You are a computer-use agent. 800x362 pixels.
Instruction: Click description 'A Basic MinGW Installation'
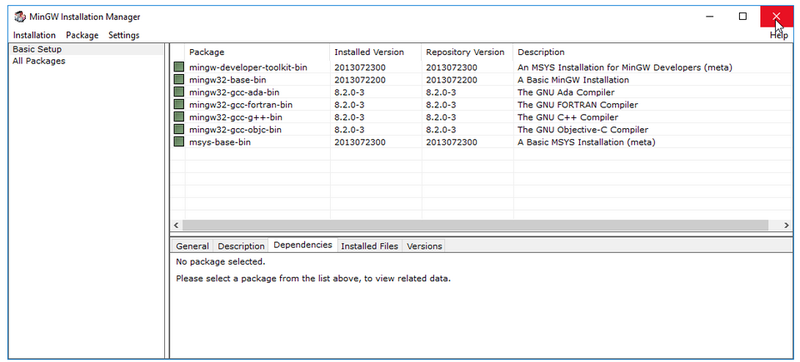coord(573,80)
